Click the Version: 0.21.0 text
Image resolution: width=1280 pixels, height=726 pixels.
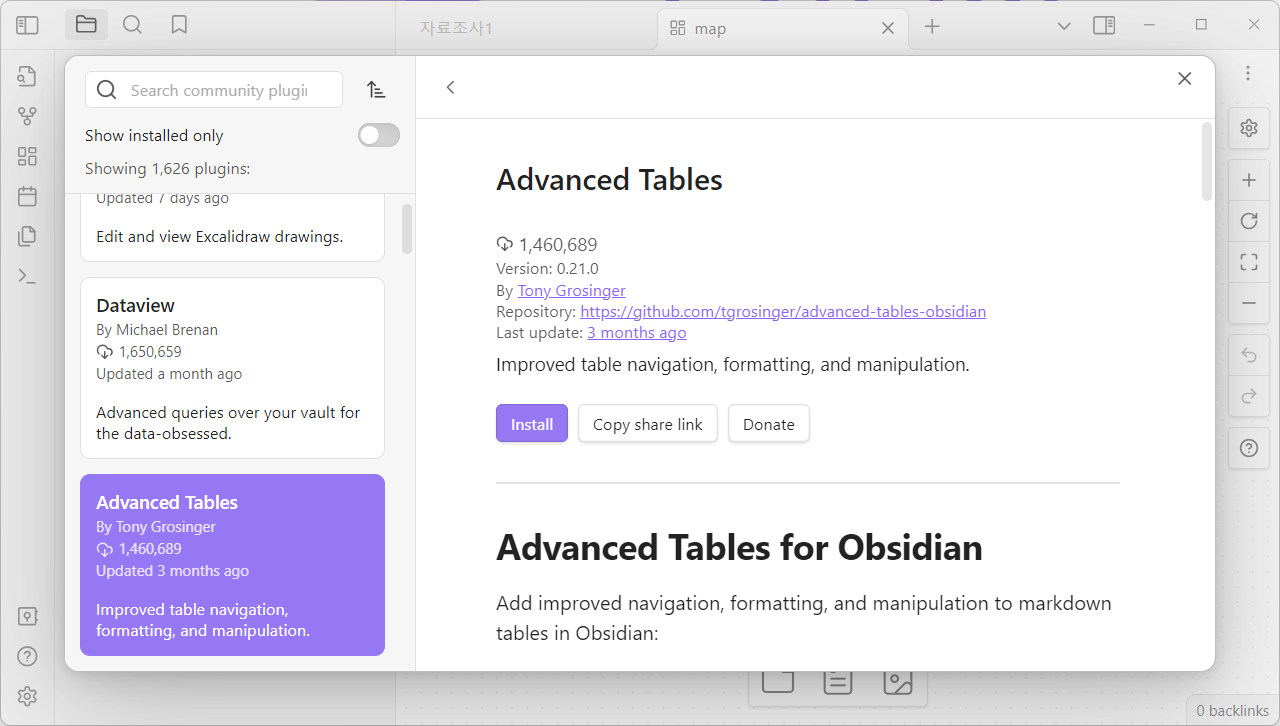[547, 269]
